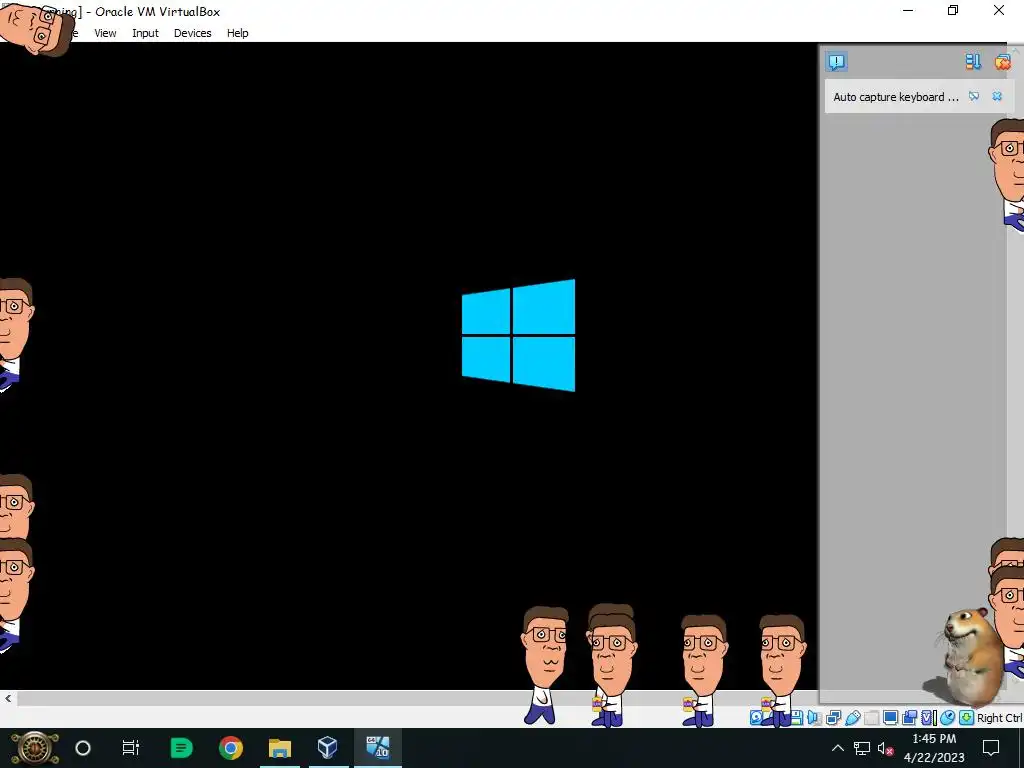Click the network adapters status bar indicator
Viewport: 1024px width, 768px height.
point(834,718)
